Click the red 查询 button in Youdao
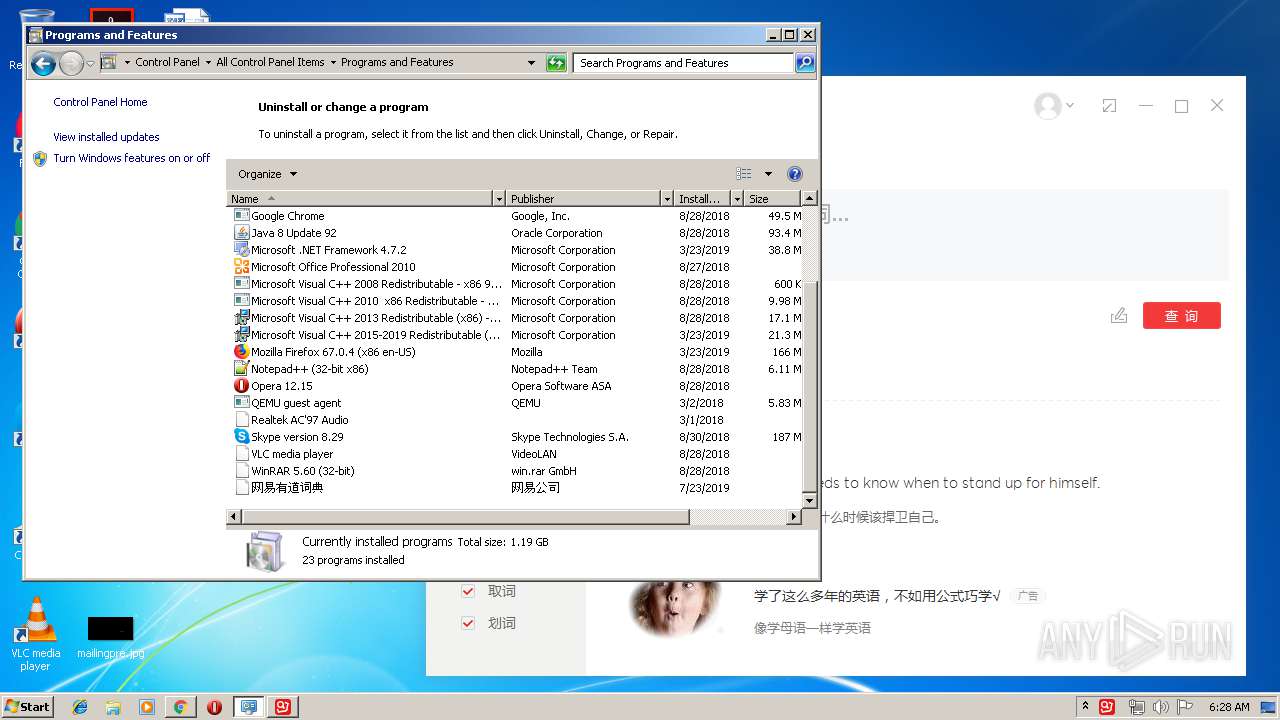1280x720 pixels. click(1182, 316)
